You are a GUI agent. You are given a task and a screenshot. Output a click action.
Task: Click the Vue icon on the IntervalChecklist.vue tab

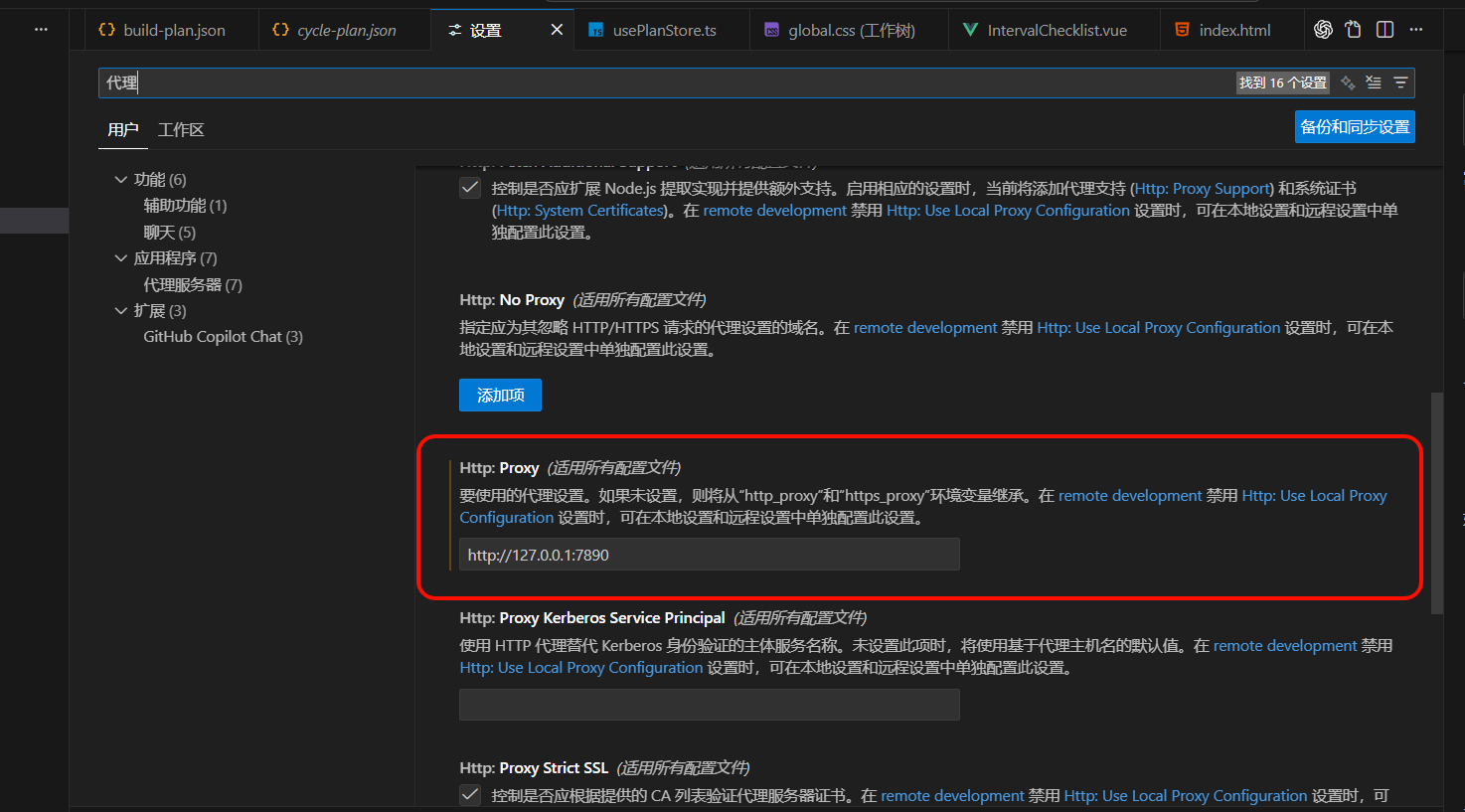tap(970, 30)
